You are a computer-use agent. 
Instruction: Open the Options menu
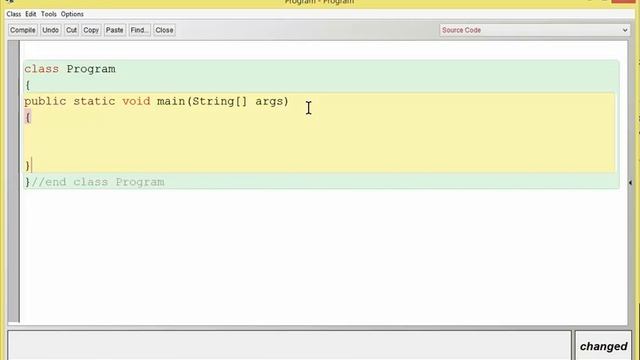72,14
